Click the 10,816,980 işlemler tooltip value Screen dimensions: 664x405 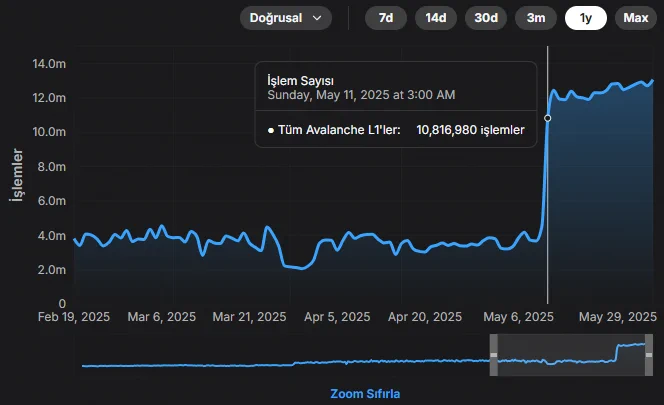click(470, 130)
